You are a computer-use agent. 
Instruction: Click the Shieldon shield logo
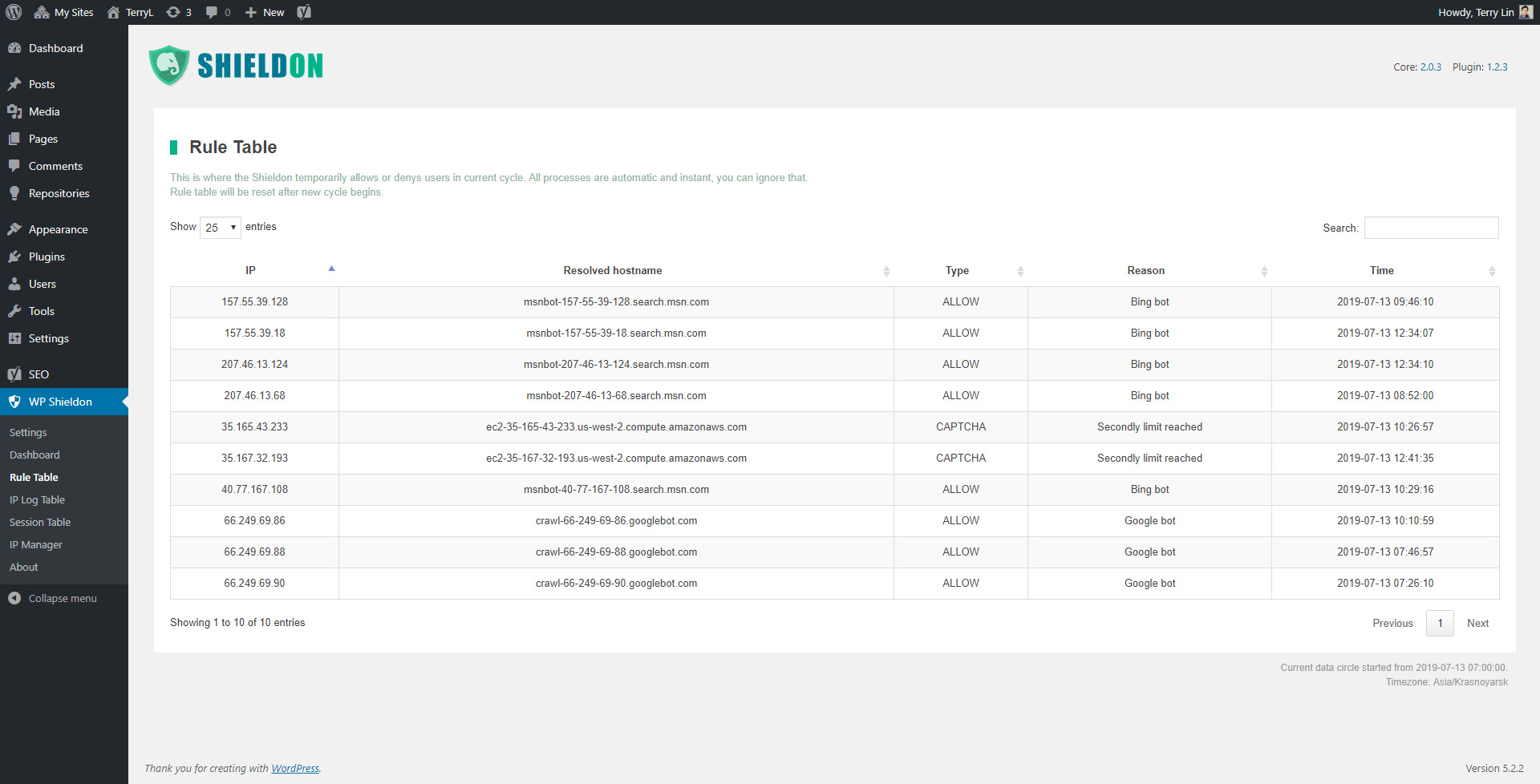(x=169, y=66)
